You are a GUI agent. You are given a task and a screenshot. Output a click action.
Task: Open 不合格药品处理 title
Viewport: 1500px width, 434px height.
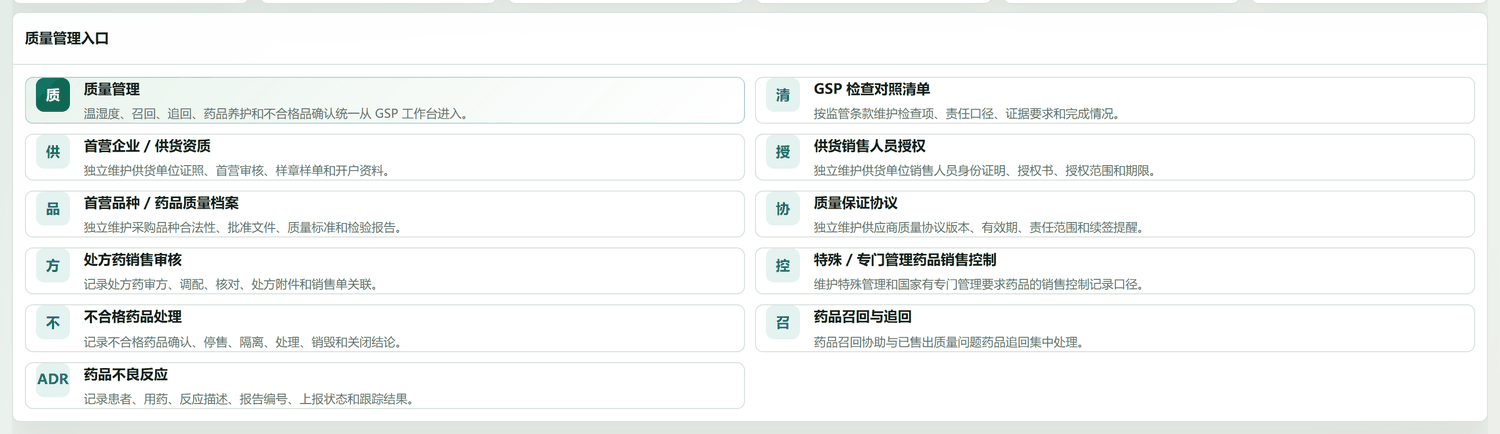(x=133, y=317)
